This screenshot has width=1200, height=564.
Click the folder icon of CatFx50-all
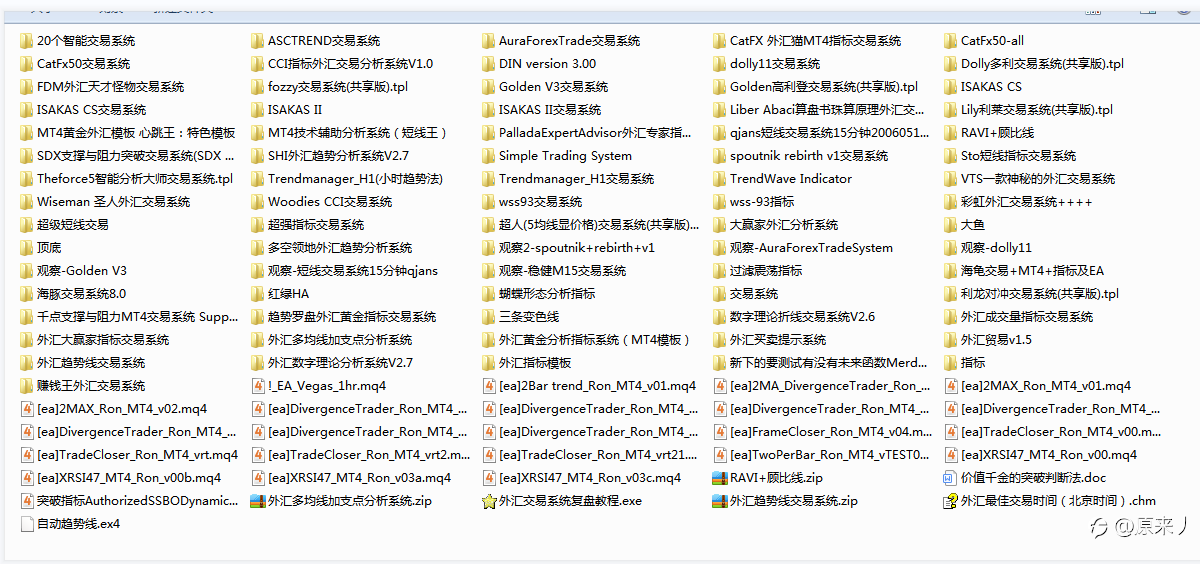(x=951, y=41)
